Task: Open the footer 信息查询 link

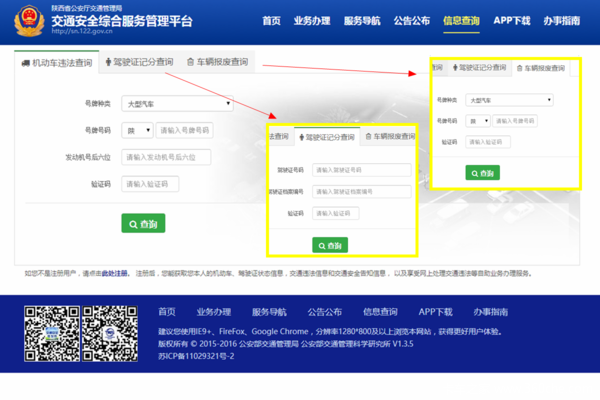Action: point(380,312)
